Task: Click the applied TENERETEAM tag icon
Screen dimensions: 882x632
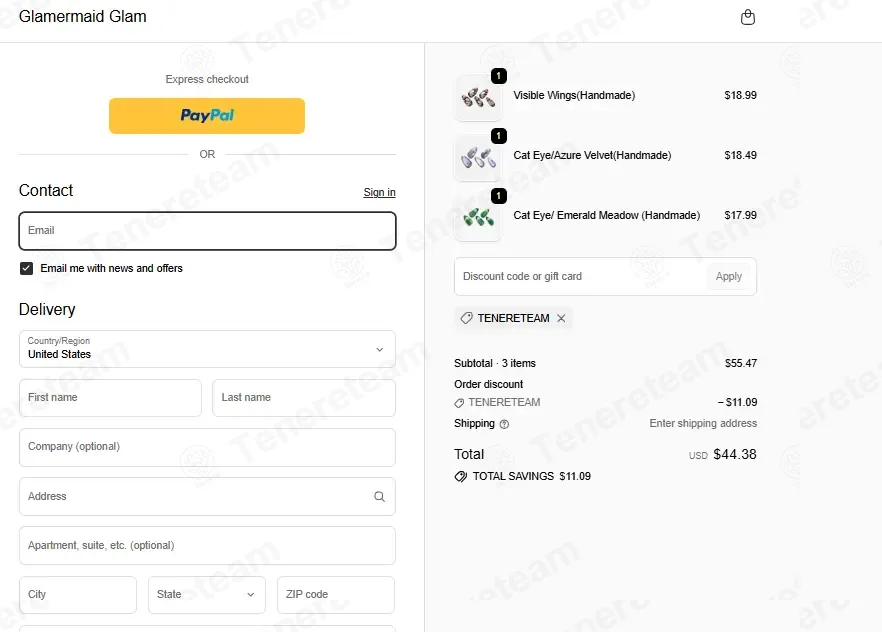Action: pos(466,318)
